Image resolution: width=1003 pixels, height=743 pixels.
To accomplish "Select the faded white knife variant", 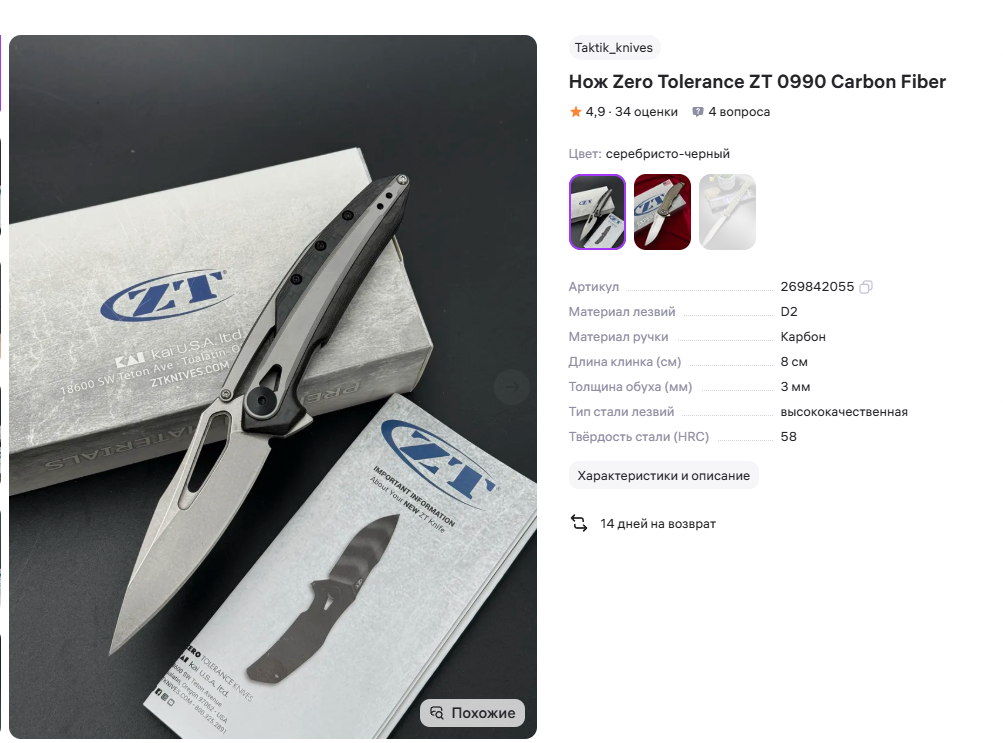I will (x=727, y=212).
